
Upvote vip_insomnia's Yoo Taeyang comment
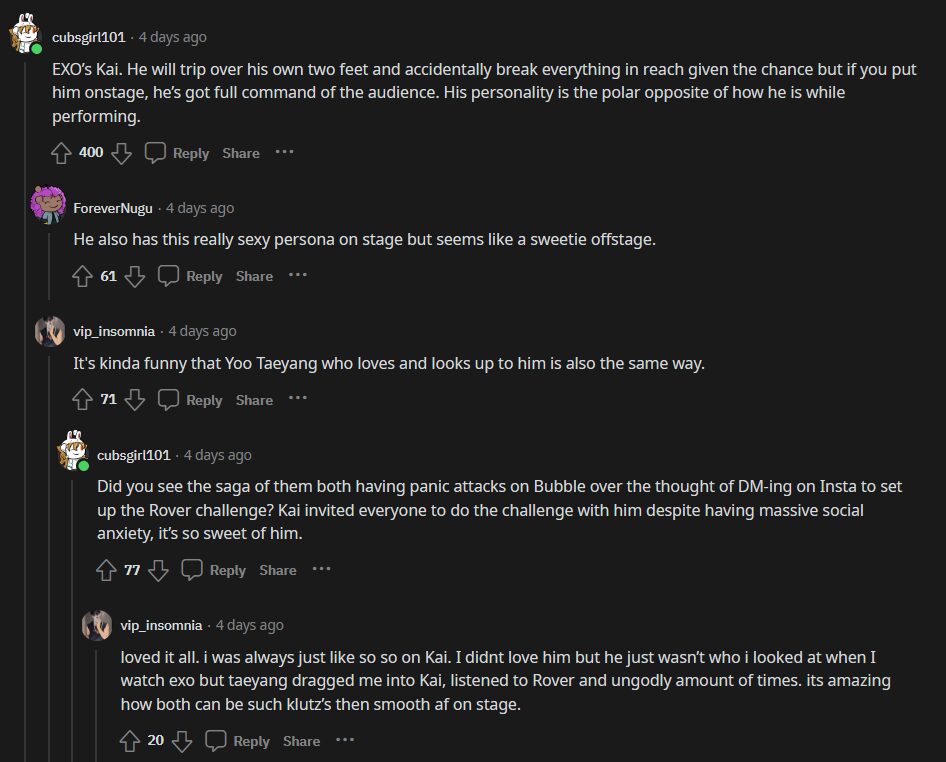coord(83,400)
